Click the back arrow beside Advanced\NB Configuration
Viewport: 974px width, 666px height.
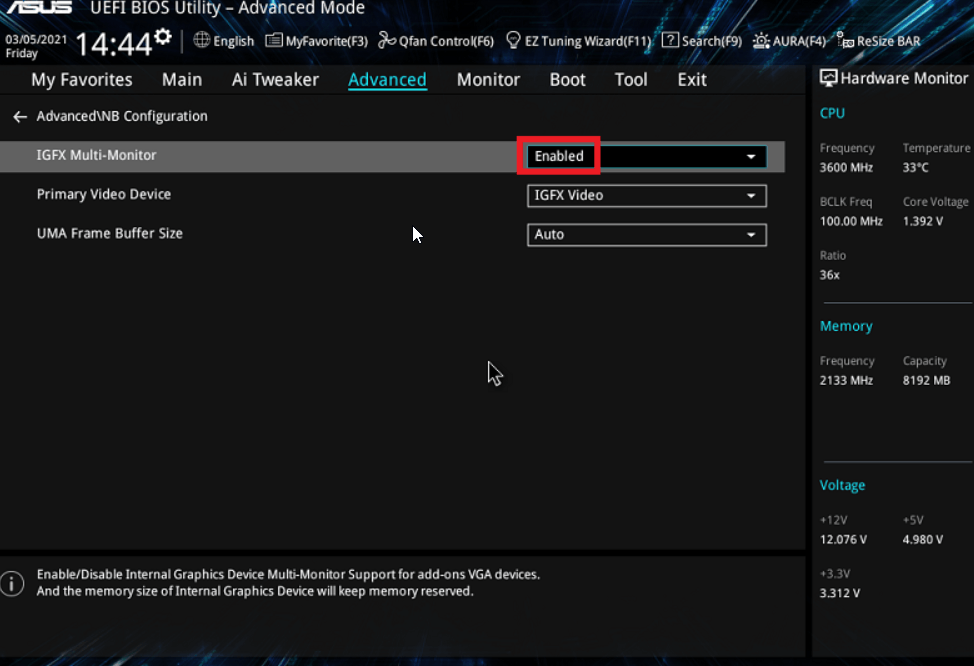(x=20, y=117)
